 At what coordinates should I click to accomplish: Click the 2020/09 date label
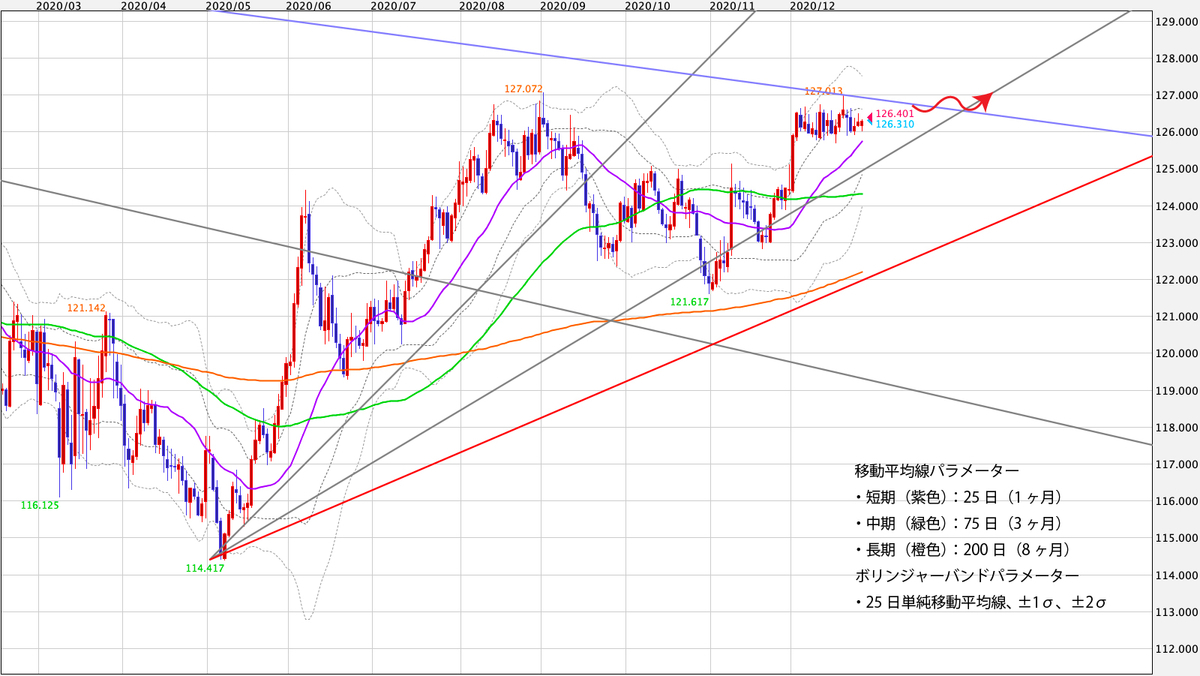tap(562, 6)
